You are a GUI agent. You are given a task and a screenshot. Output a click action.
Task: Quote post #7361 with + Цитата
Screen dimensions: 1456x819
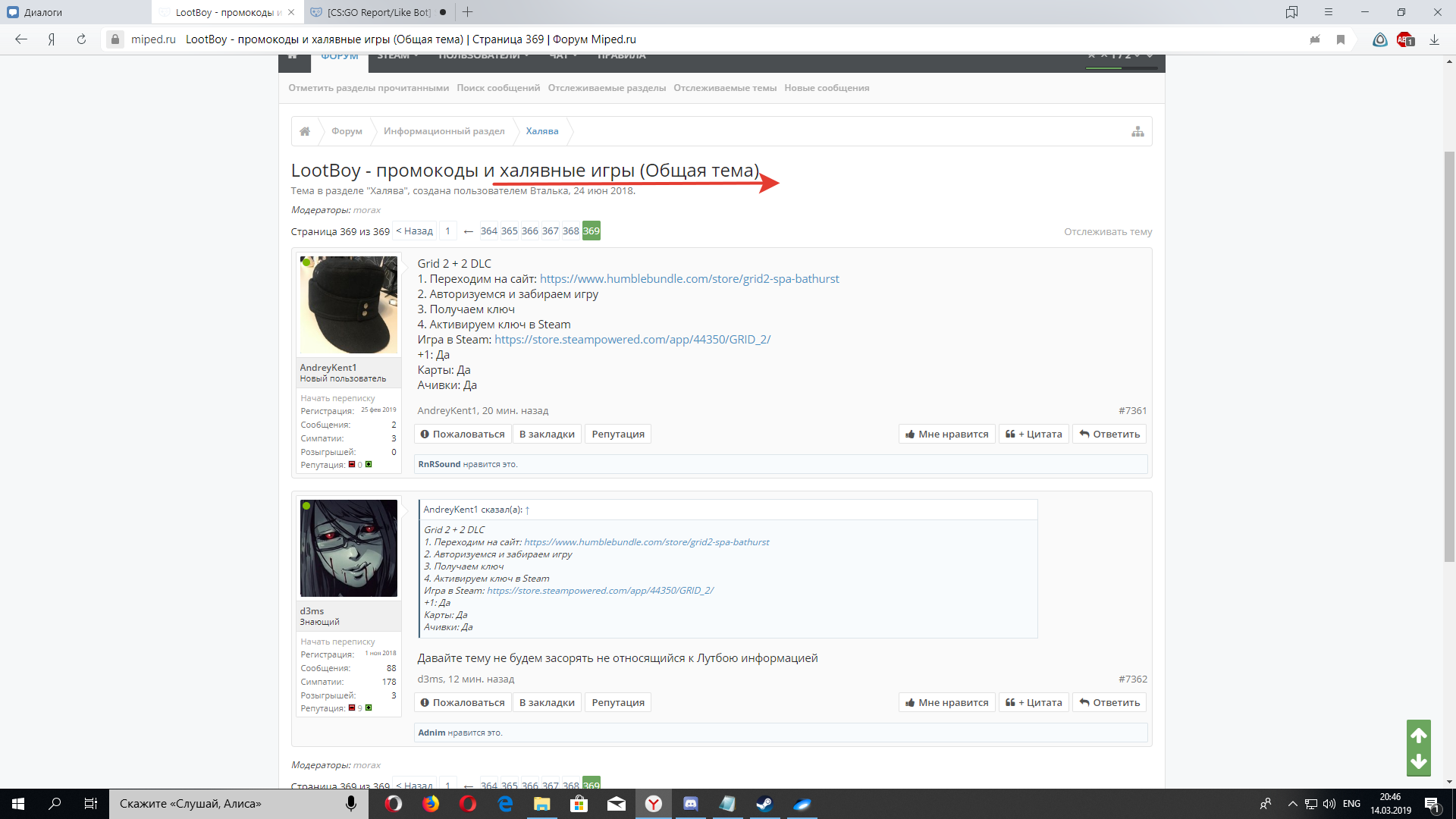pos(1034,435)
